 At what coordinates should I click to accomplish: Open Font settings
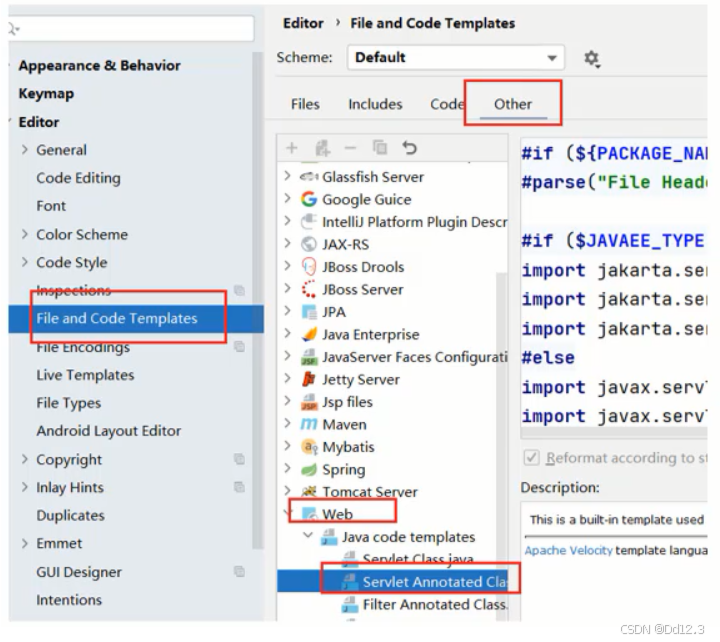click(x=51, y=206)
